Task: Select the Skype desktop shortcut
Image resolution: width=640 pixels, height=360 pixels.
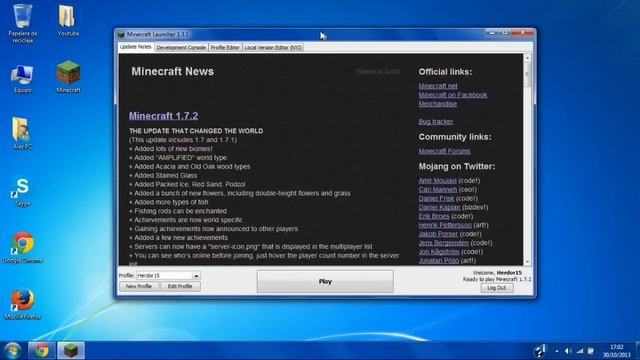Action: 22,191
